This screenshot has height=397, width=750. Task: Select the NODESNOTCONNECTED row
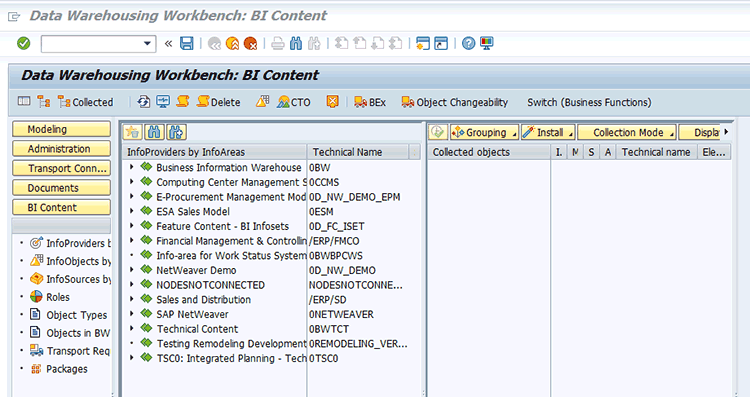(x=210, y=285)
